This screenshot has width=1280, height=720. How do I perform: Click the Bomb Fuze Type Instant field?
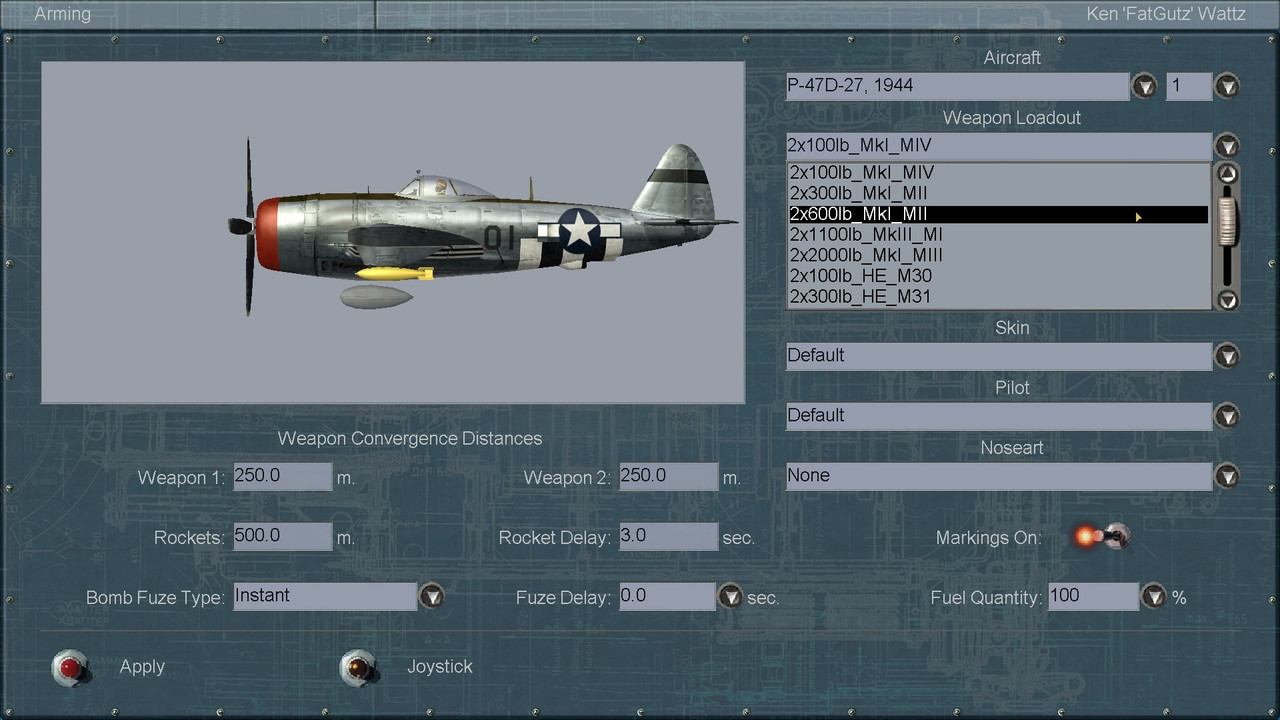[x=325, y=596]
